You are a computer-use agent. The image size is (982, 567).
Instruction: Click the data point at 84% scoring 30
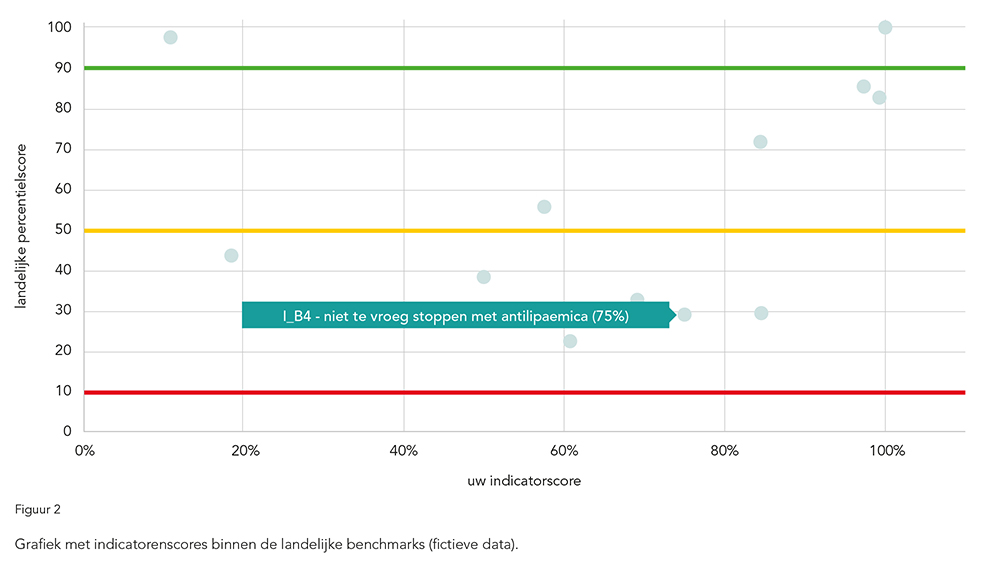pos(761,313)
